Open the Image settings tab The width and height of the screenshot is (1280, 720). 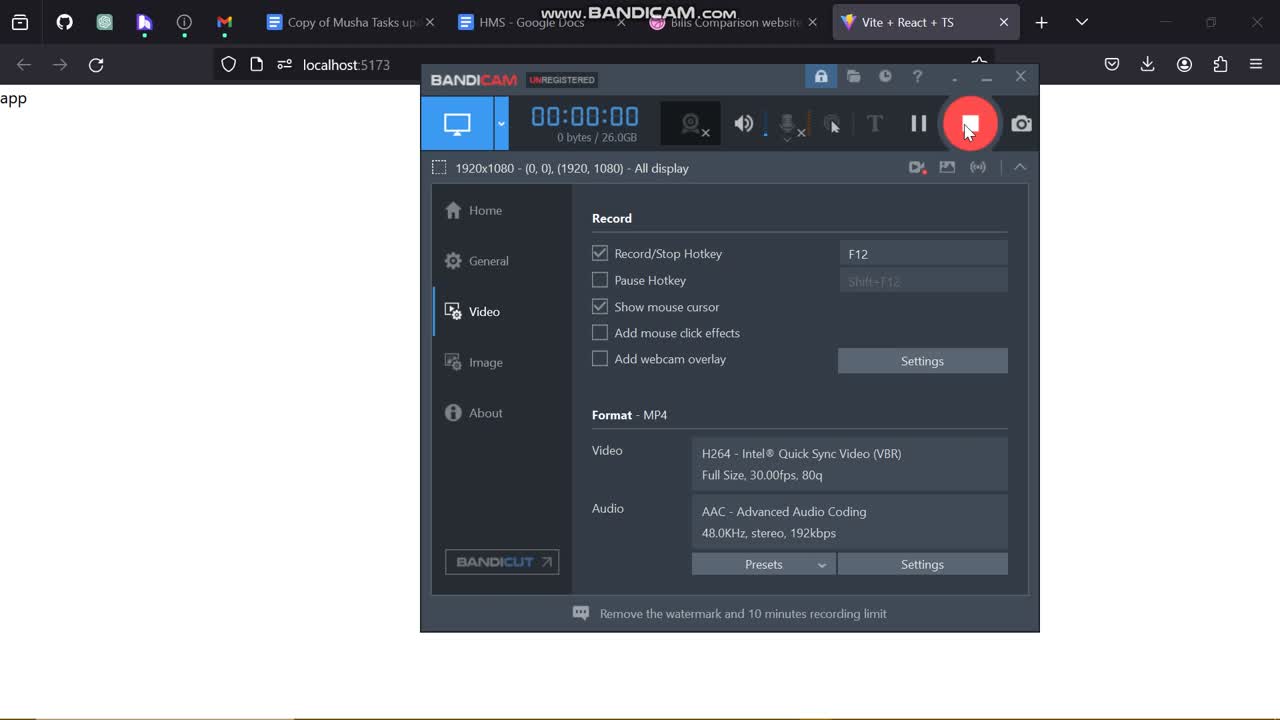coord(485,362)
